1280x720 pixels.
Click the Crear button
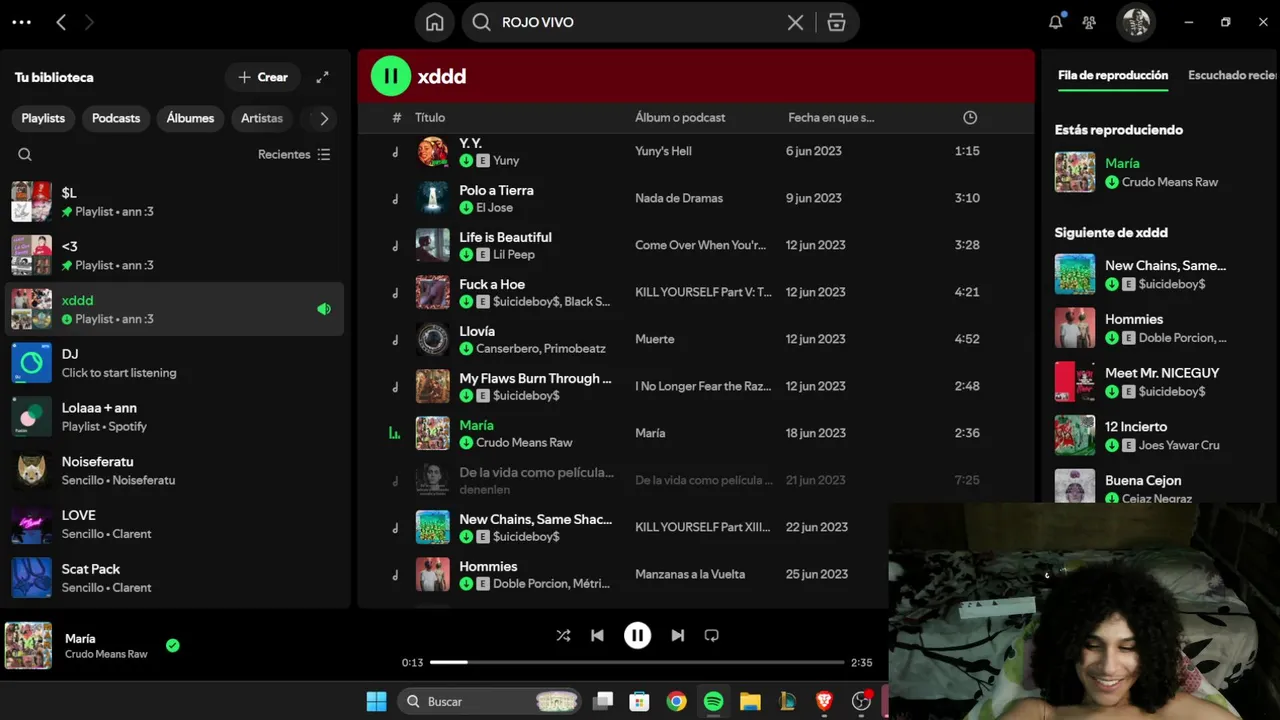pyautogui.click(x=263, y=77)
